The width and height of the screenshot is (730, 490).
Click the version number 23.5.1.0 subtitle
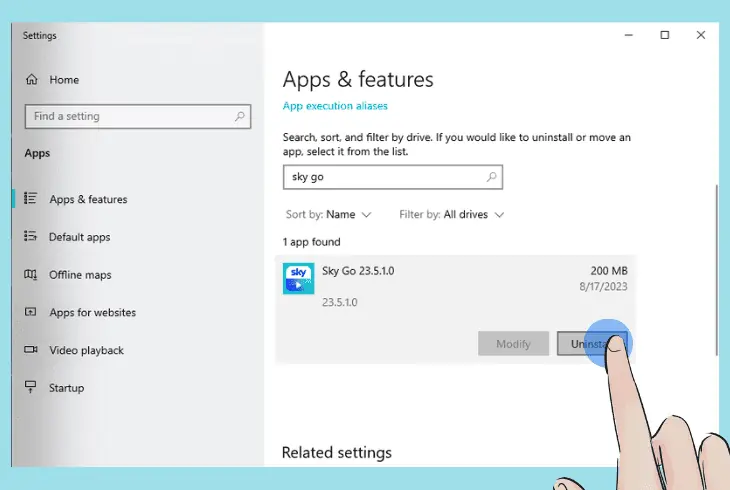click(339, 302)
